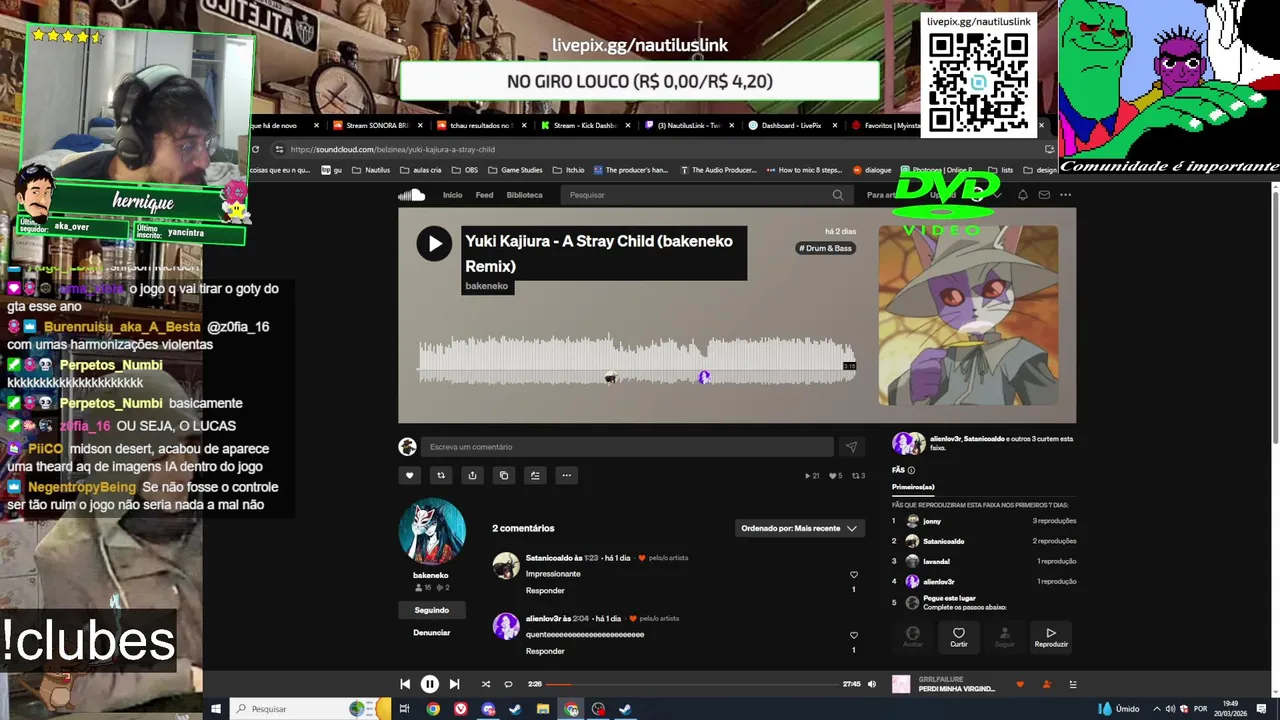Image resolution: width=1280 pixels, height=720 pixels.
Task: Pause the current playback
Action: (429, 684)
